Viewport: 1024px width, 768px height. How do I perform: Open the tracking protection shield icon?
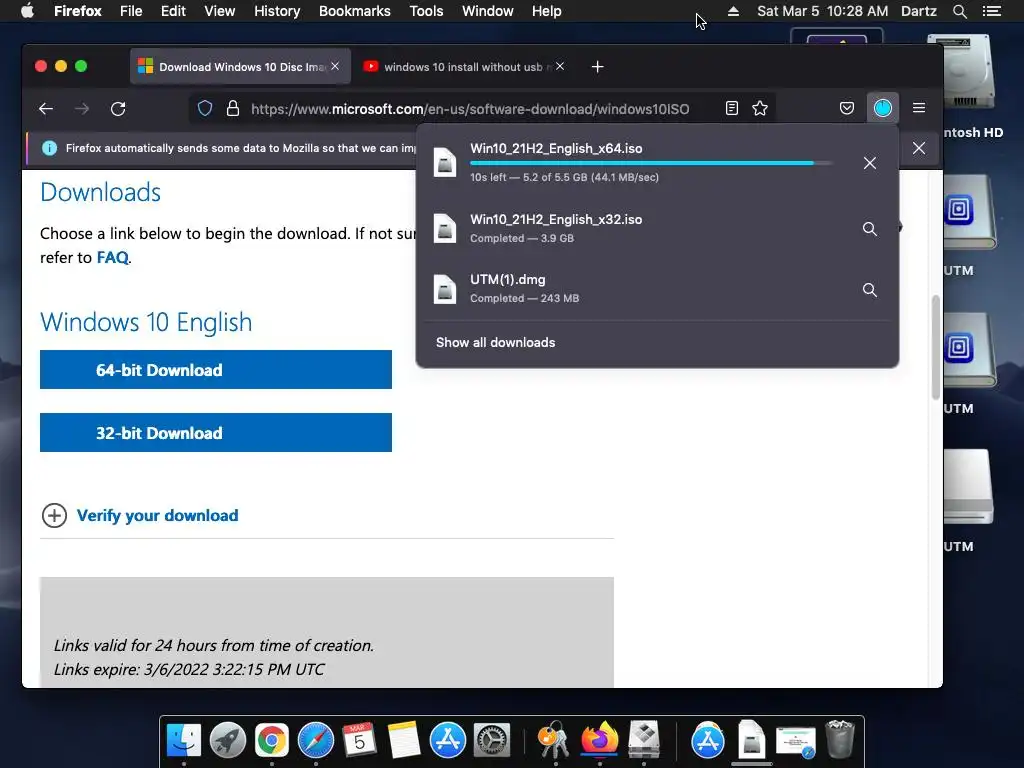coord(205,108)
